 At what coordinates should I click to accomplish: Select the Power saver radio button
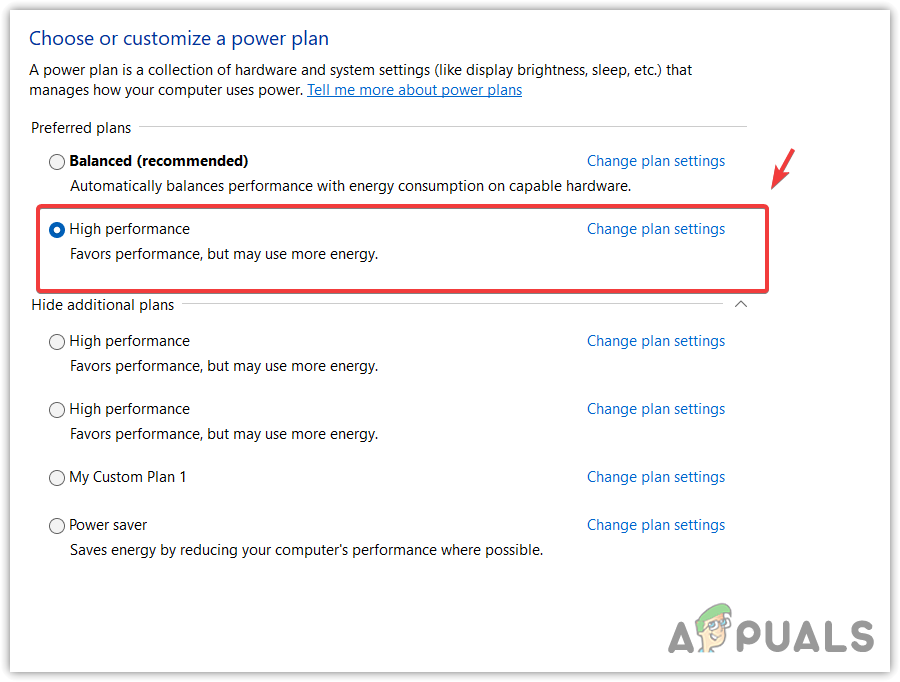point(57,525)
